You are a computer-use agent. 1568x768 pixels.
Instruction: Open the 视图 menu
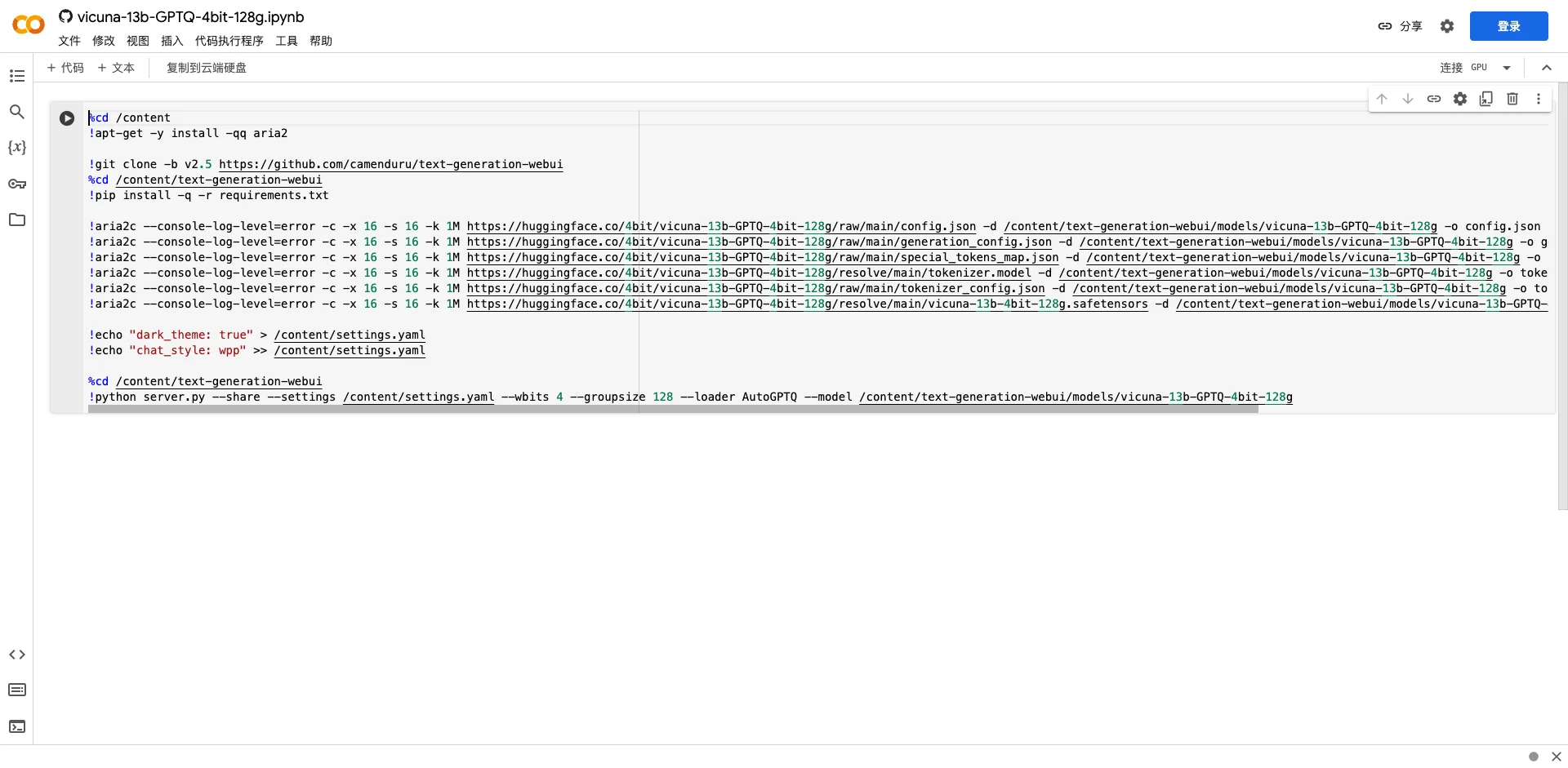[x=138, y=41]
